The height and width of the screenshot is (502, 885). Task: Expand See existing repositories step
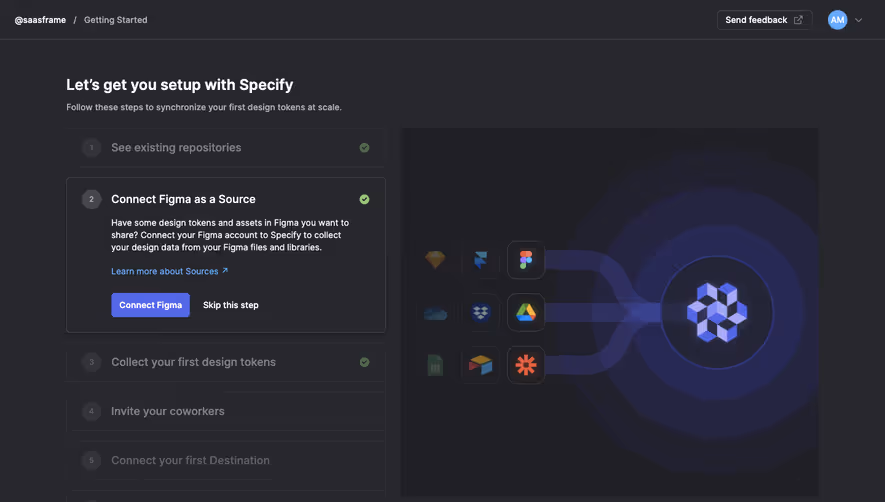(x=226, y=147)
